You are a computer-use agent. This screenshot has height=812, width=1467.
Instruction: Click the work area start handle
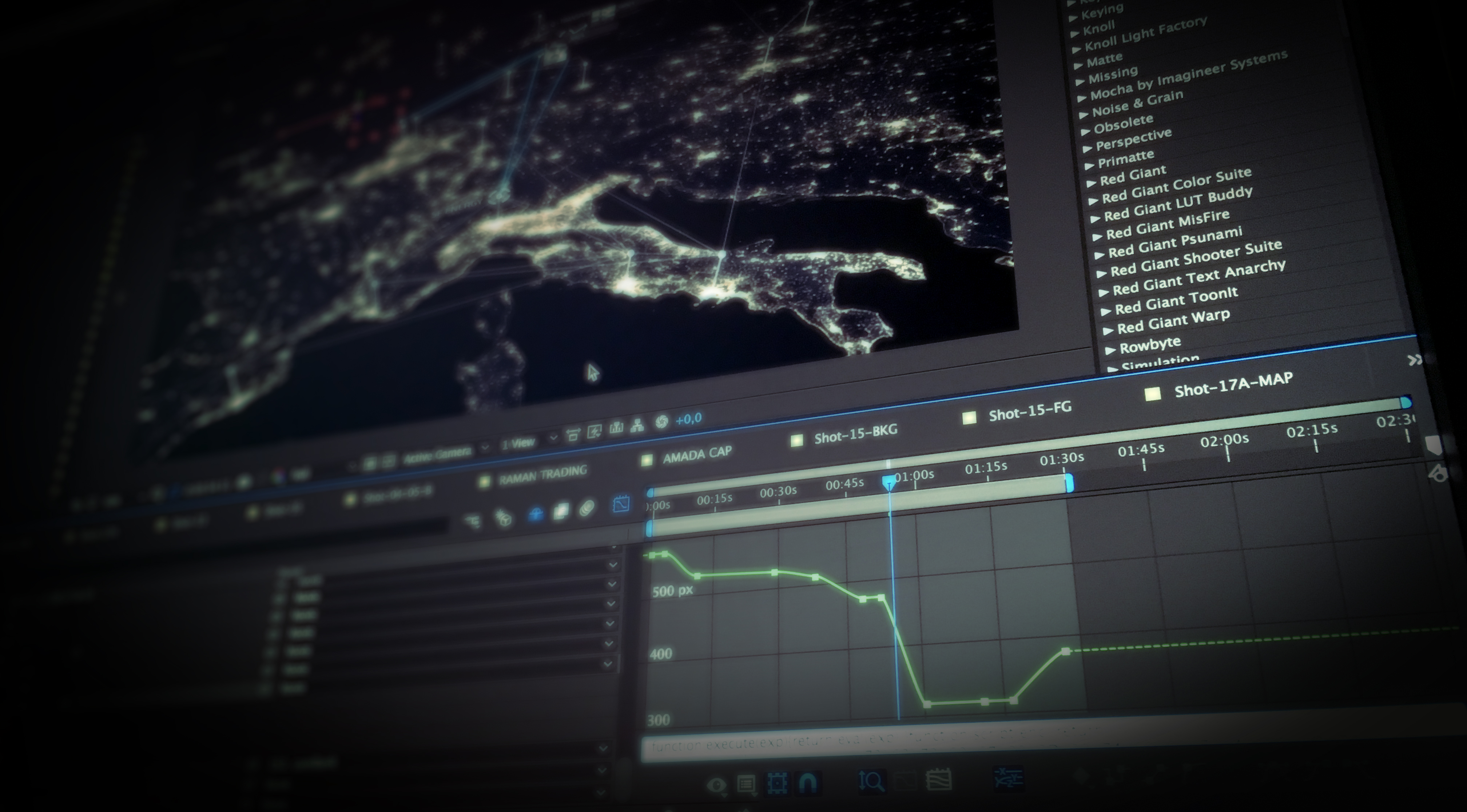pos(650,528)
